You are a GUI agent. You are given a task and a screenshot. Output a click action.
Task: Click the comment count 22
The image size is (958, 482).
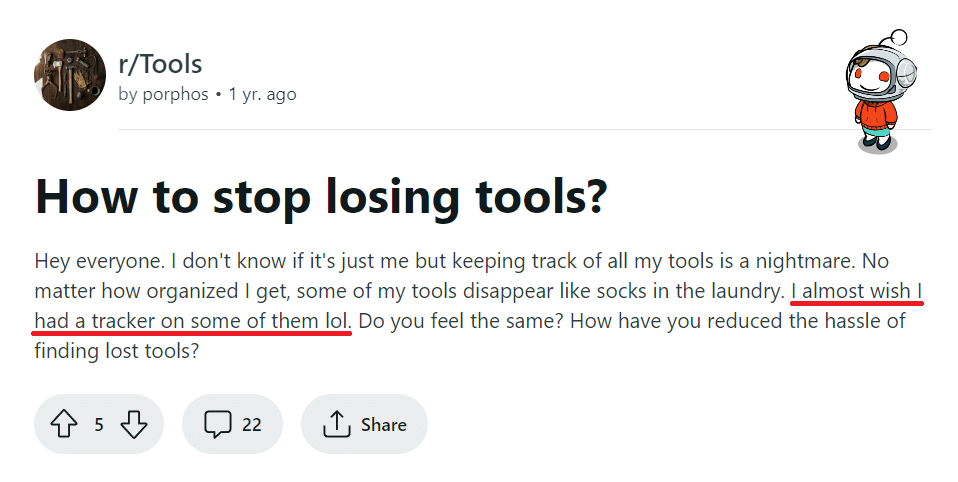pos(251,424)
